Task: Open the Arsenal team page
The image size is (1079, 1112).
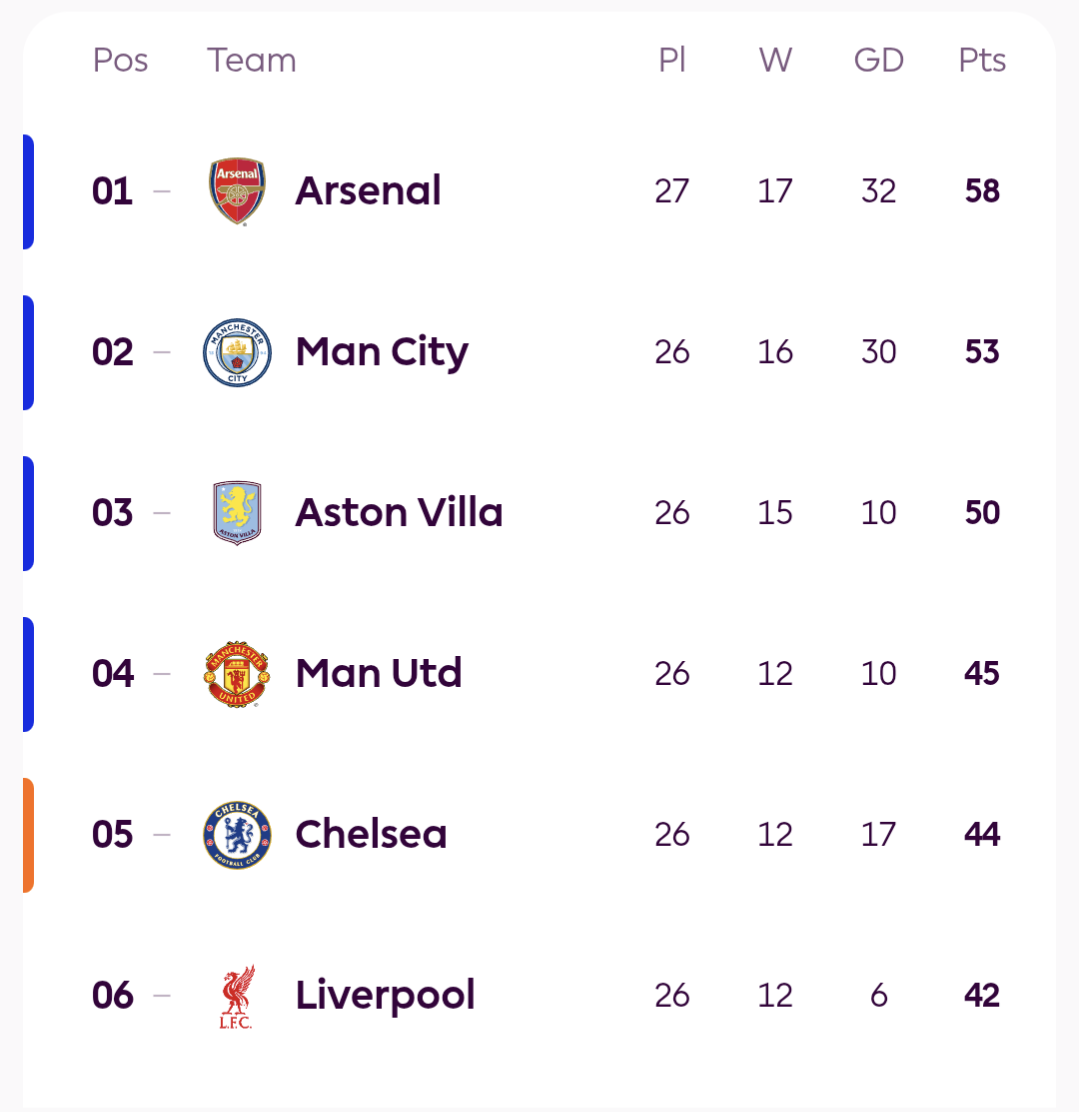Action: (368, 191)
